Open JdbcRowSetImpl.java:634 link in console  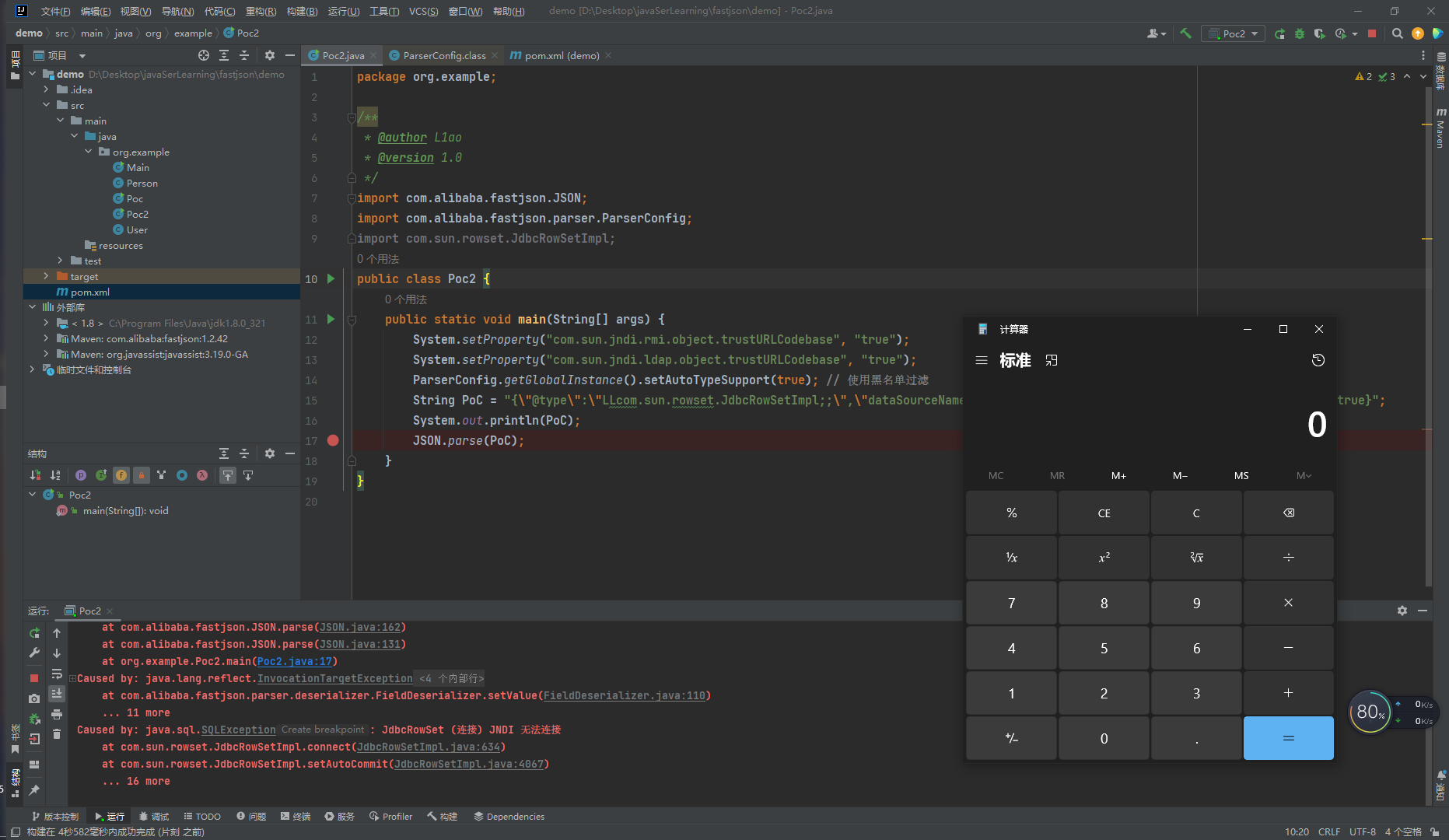[428, 747]
